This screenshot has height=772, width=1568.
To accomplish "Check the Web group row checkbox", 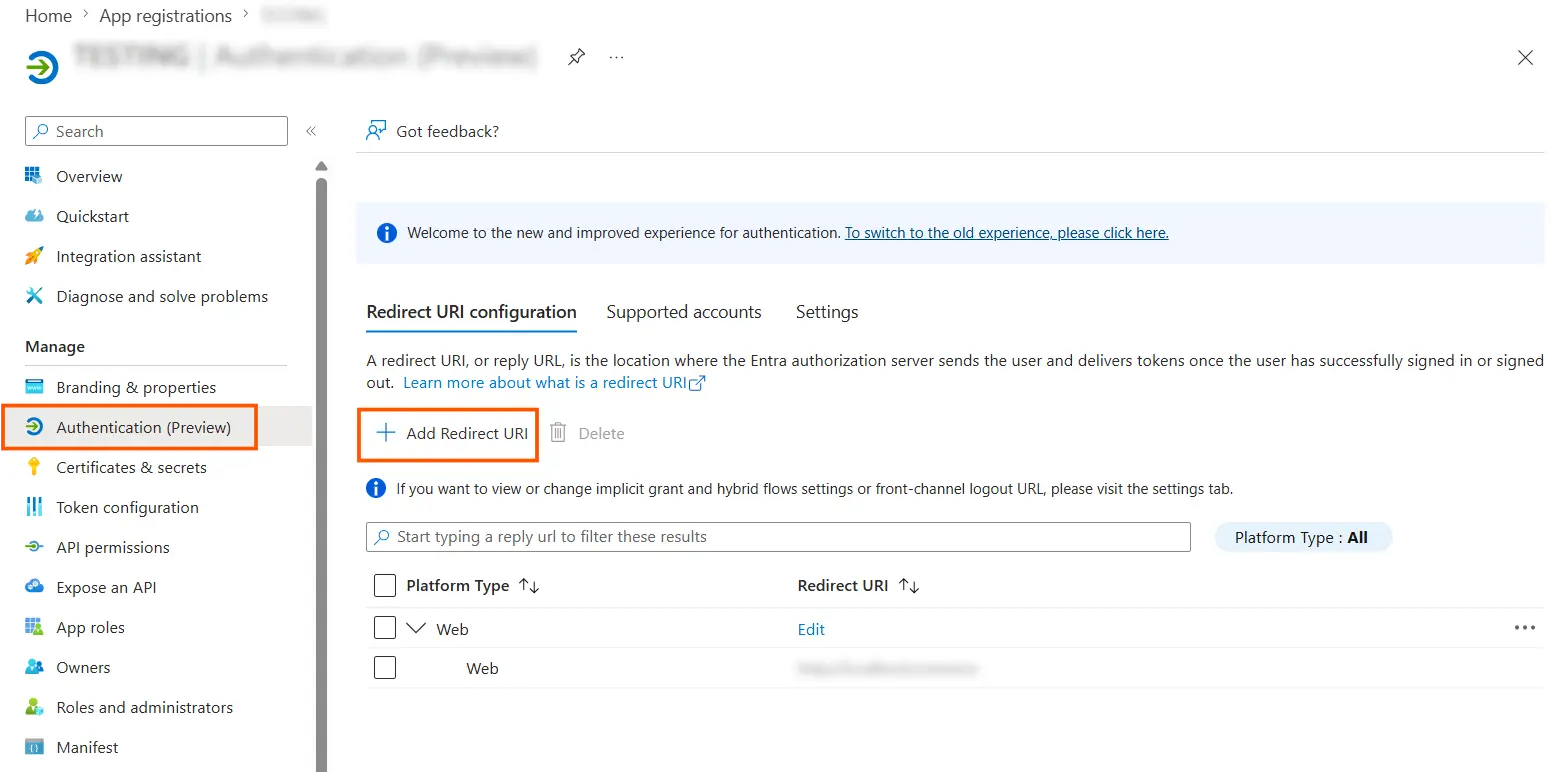I will pos(385,628).
